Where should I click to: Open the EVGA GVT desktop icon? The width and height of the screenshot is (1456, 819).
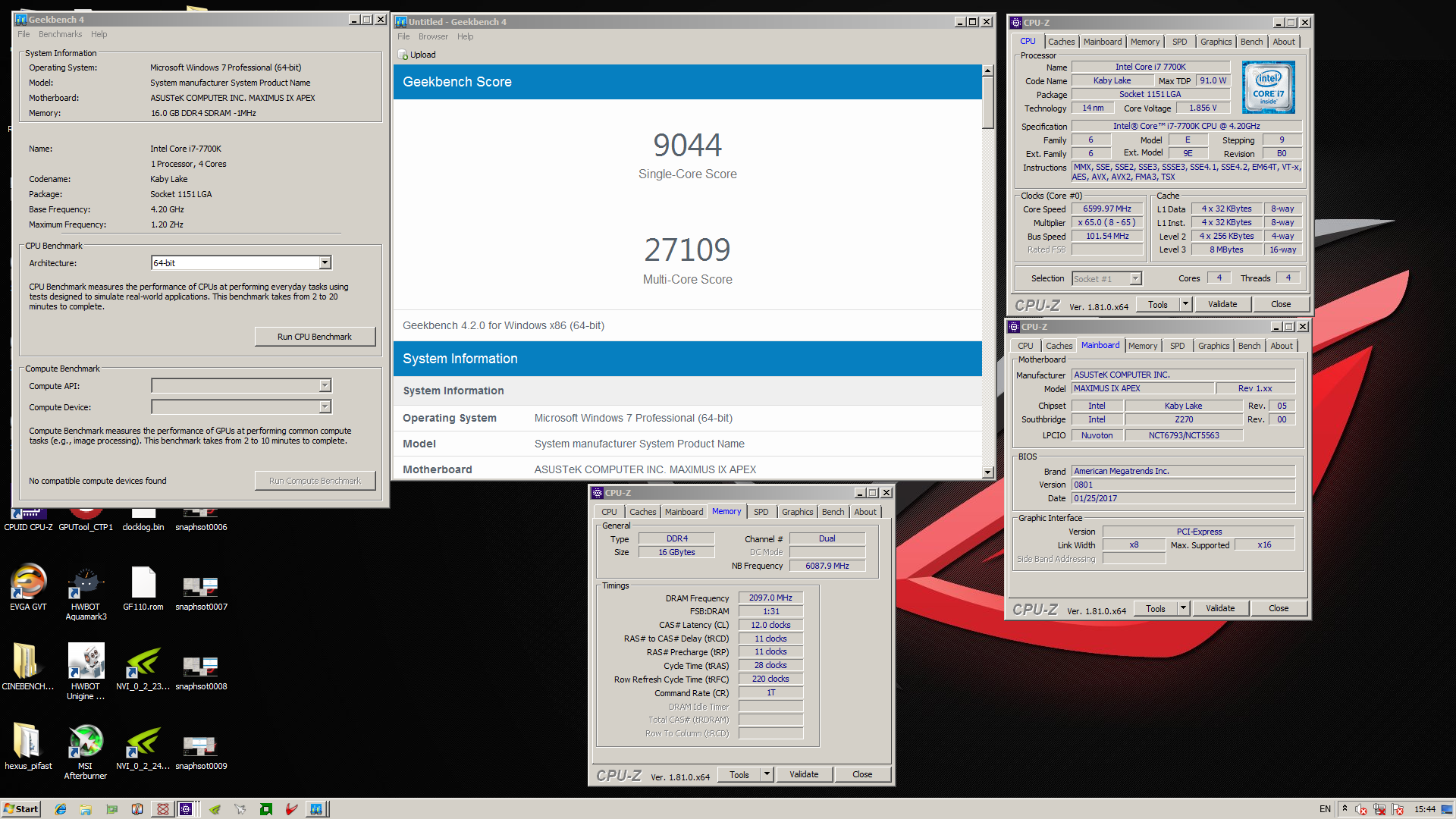pos(28,588)
